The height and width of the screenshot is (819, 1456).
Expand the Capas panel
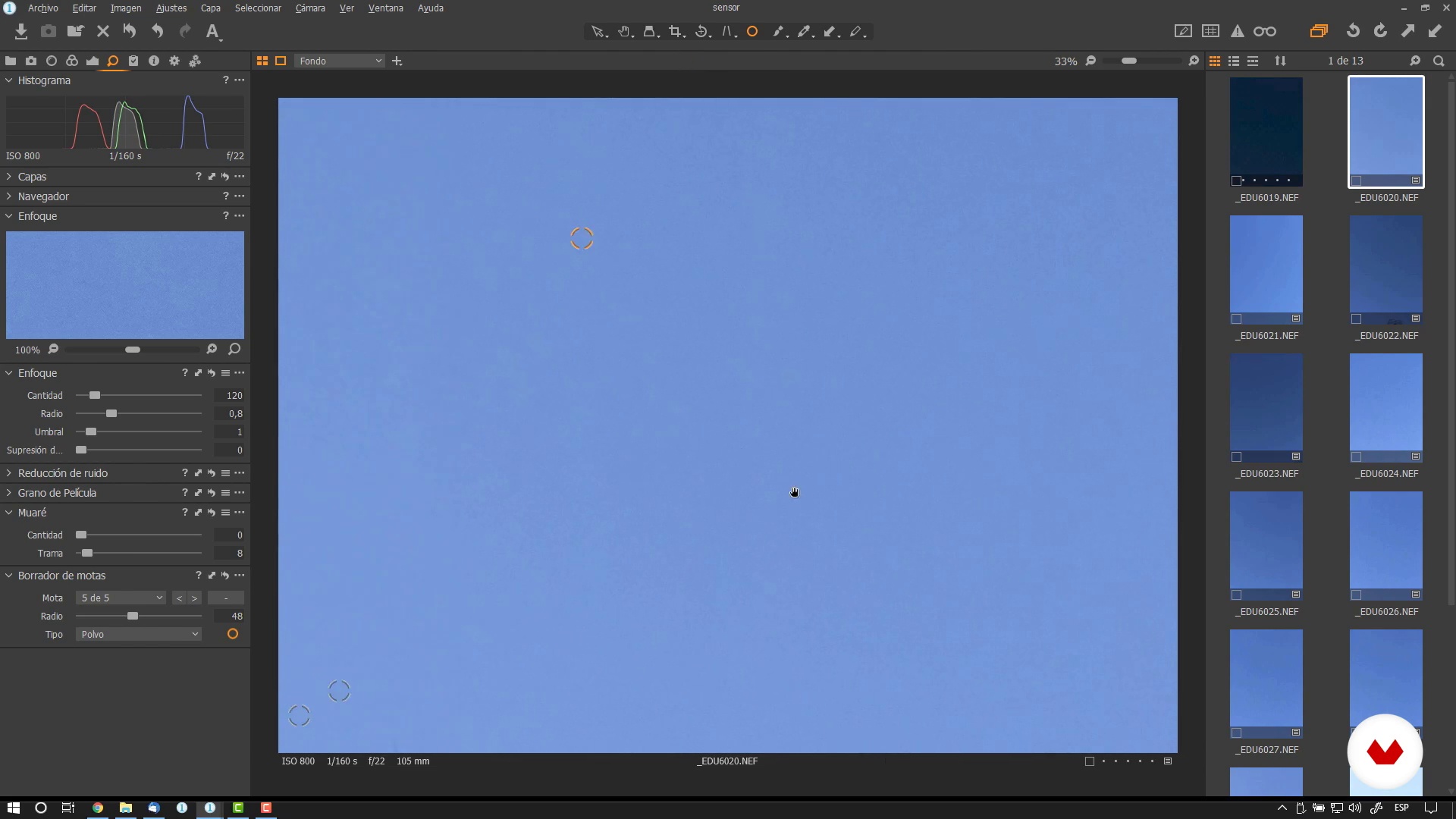click(9, 177)
